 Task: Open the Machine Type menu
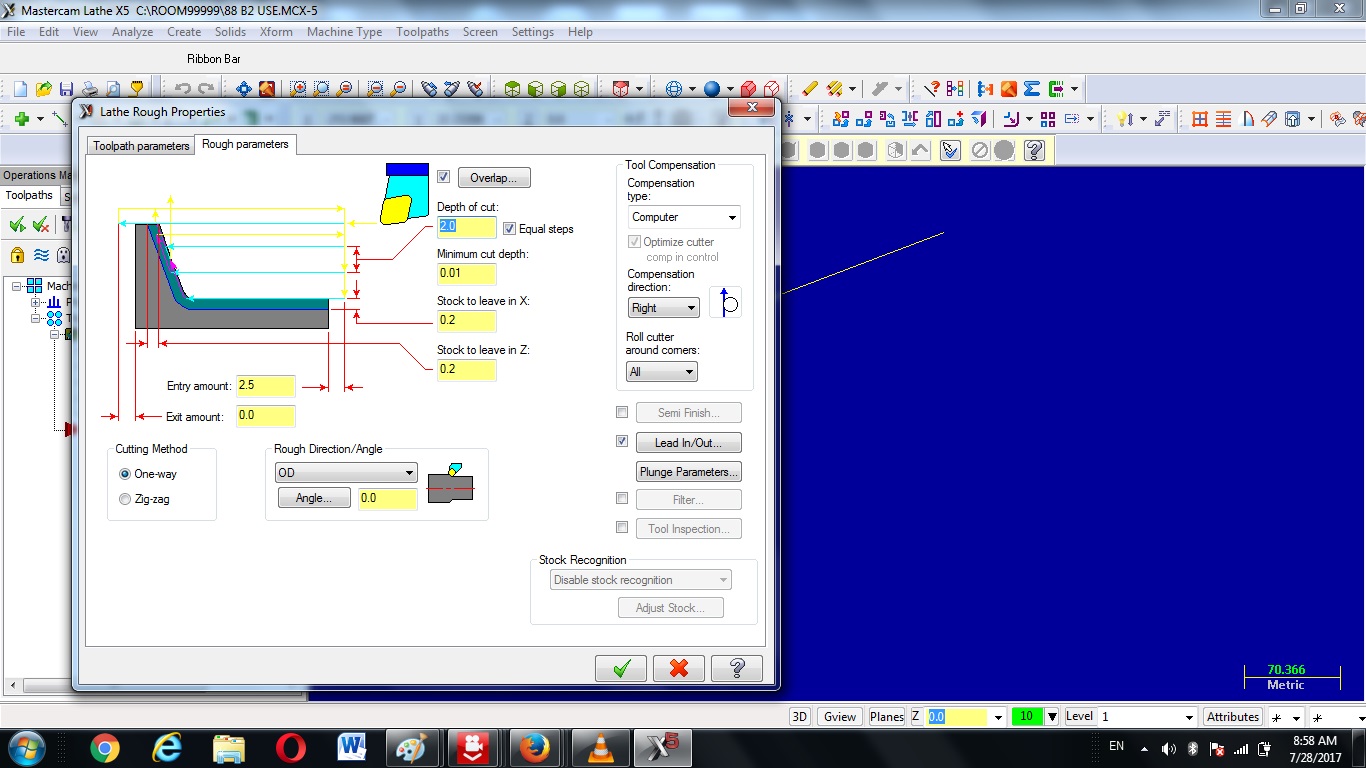click(x=344, y=32)
